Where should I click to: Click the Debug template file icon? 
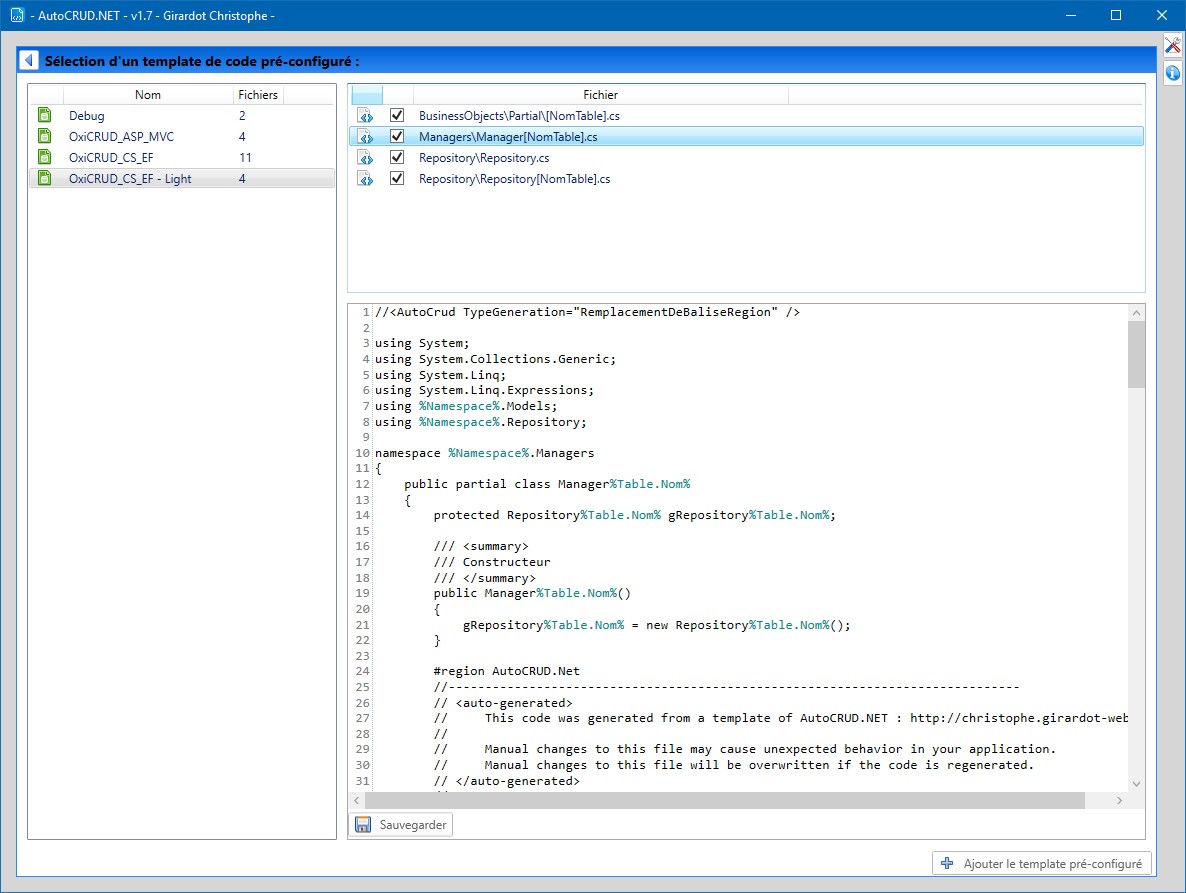pyautogui.click(x=45, y=115)
